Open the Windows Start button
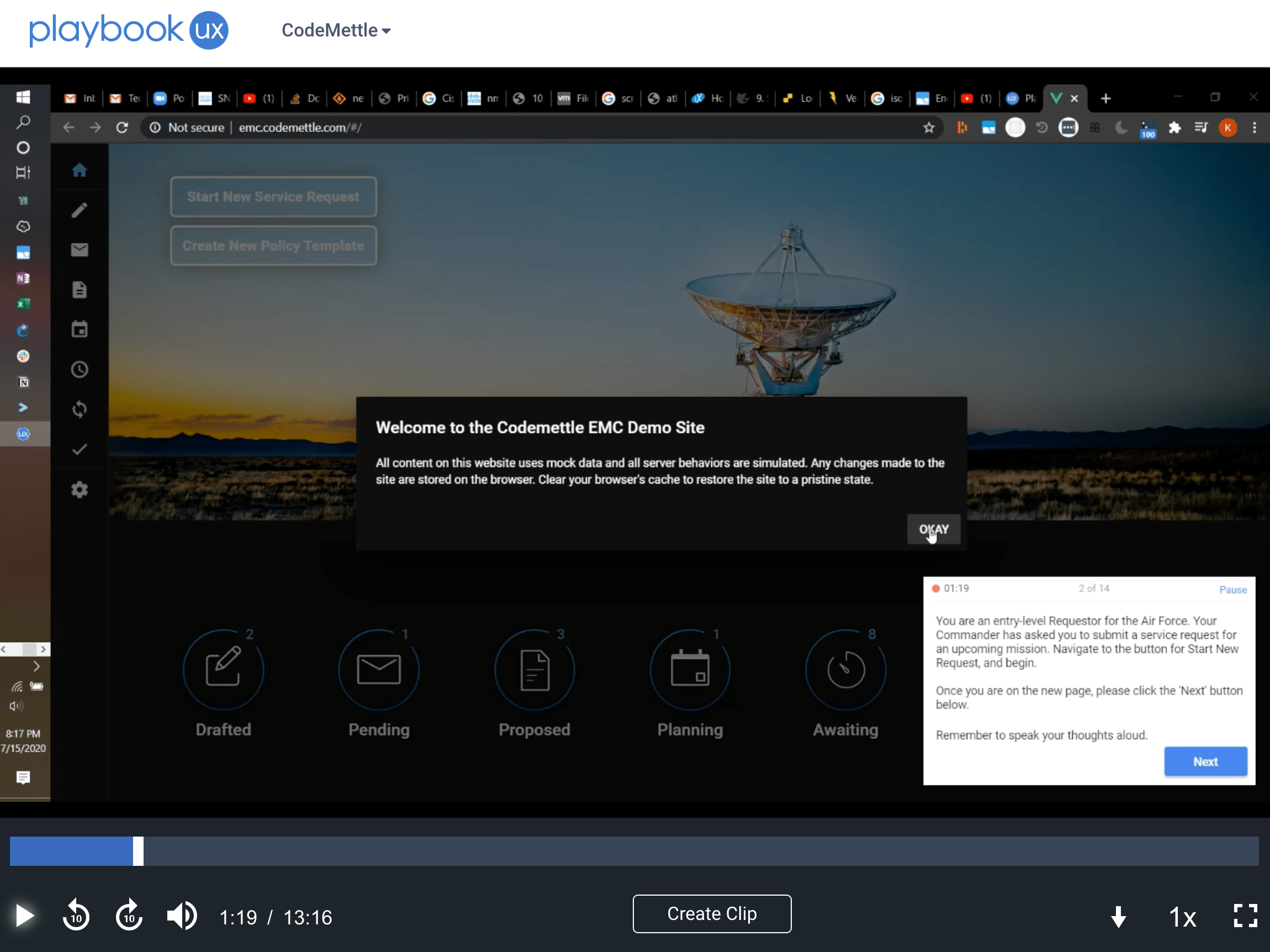The width and height of the screenshot is (1270, 952). [23, 97]
